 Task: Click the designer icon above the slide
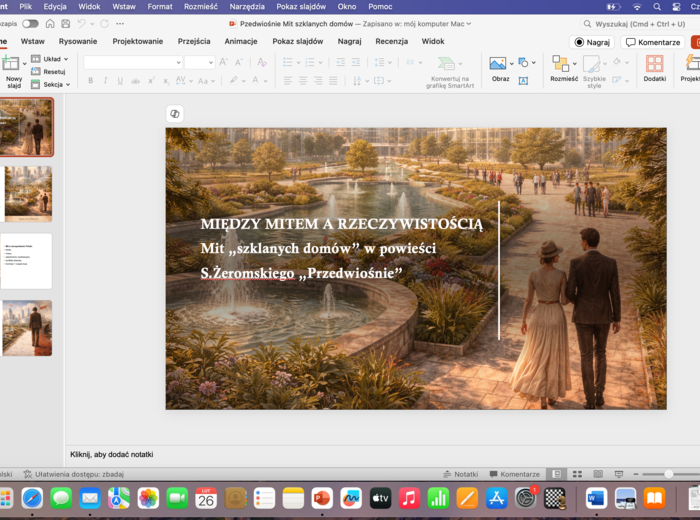tap(175, 114)
